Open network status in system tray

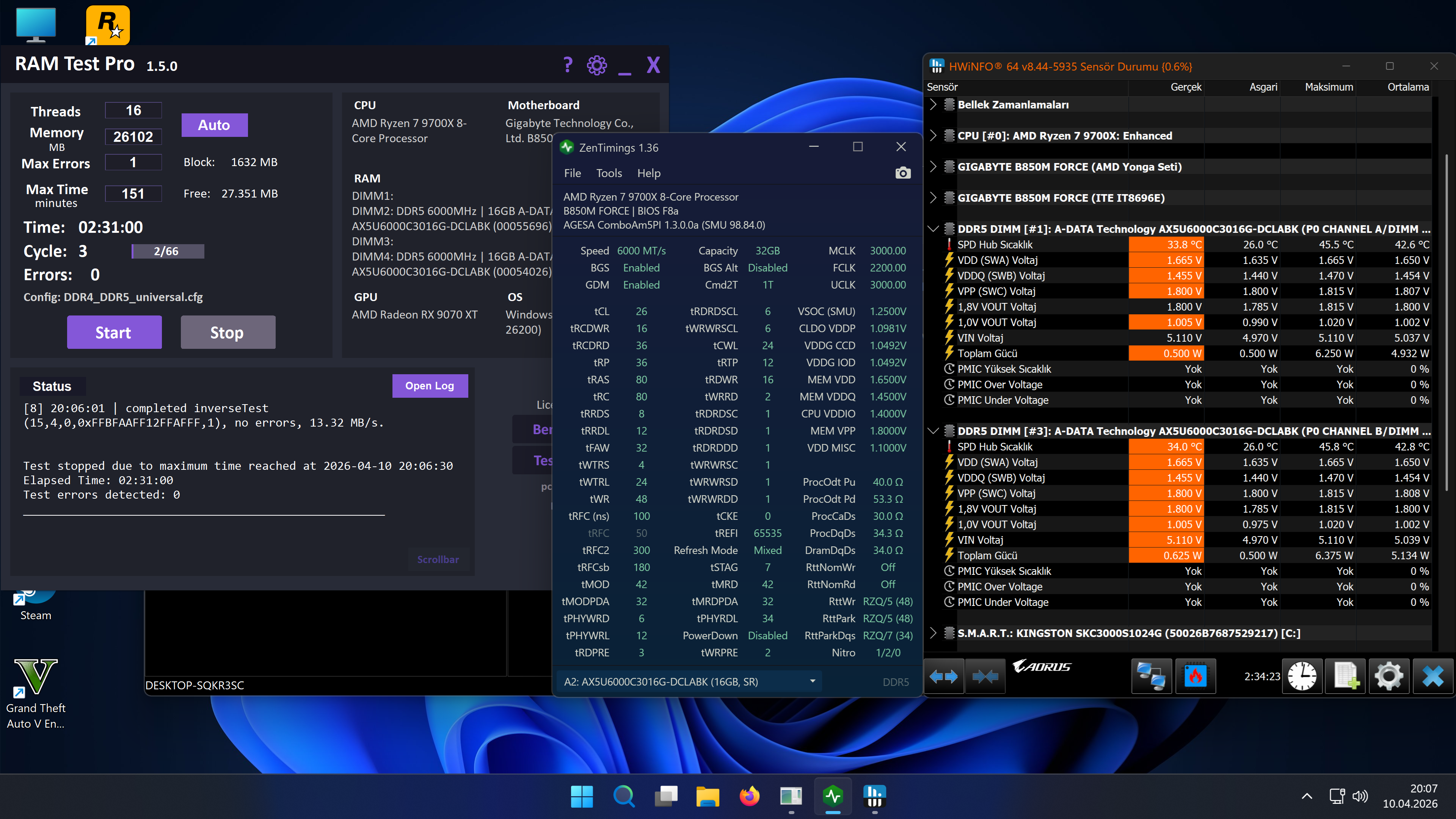click(1337, 796)
